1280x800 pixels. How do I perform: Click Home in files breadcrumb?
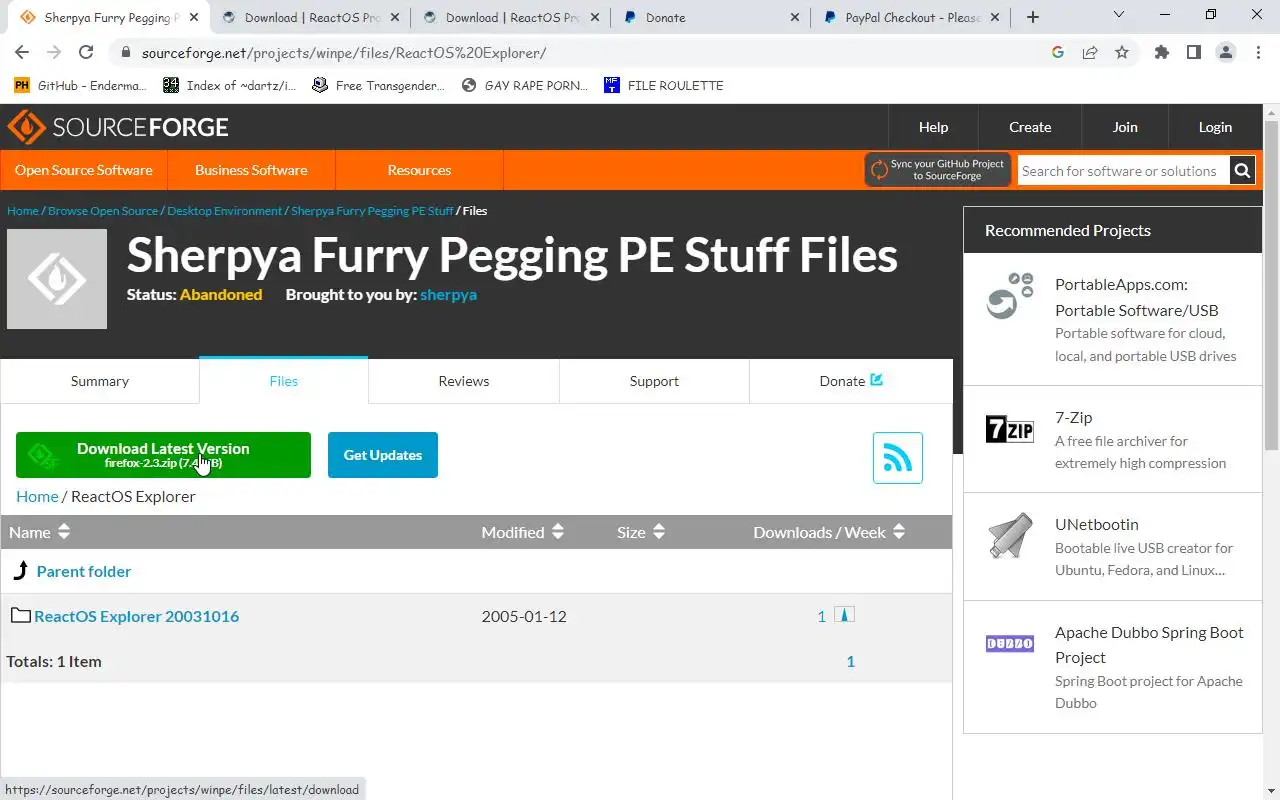point(37,496)
